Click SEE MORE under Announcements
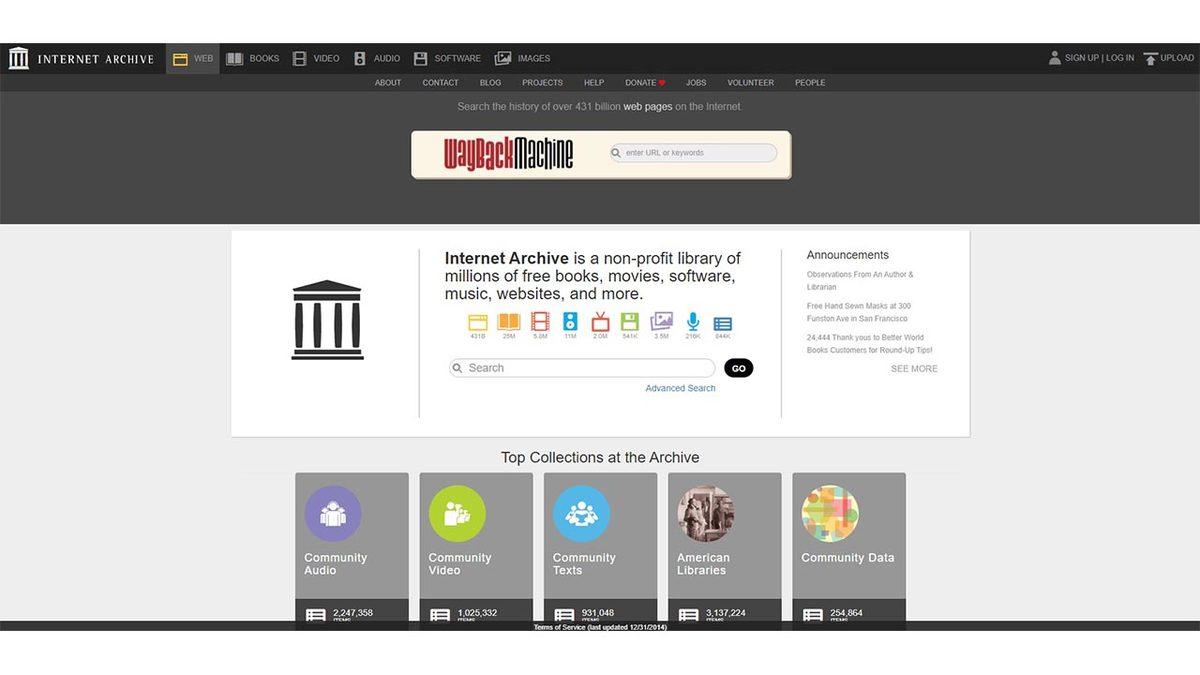1200x675 pixels. [913, 368]
